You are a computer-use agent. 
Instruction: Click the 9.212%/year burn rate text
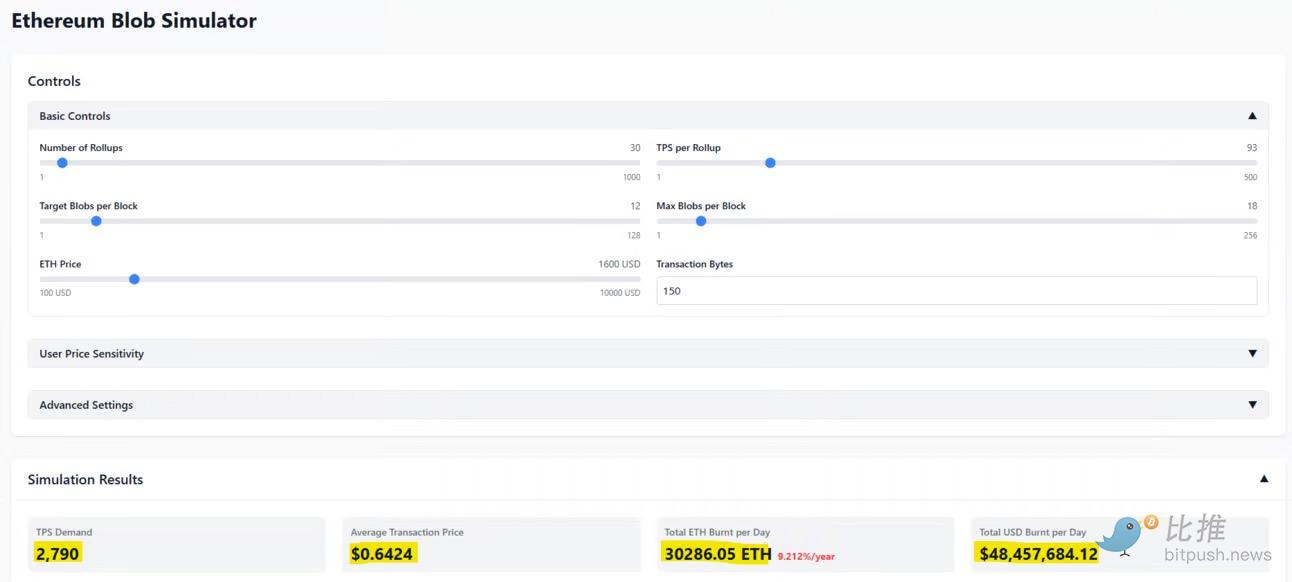point(806,556)
